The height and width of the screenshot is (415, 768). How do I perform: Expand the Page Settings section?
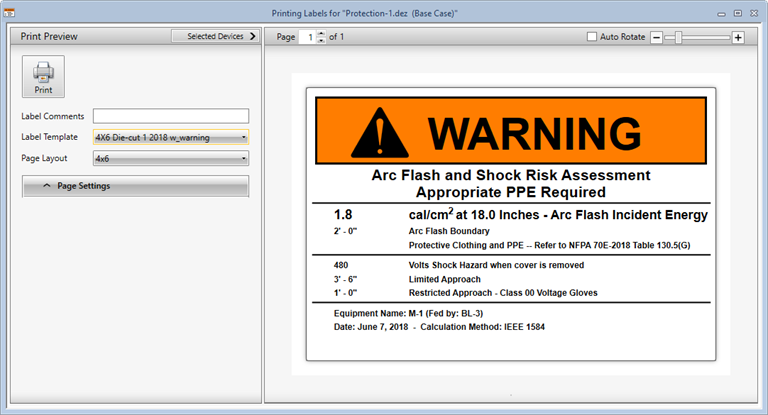[x=135, y=186]
